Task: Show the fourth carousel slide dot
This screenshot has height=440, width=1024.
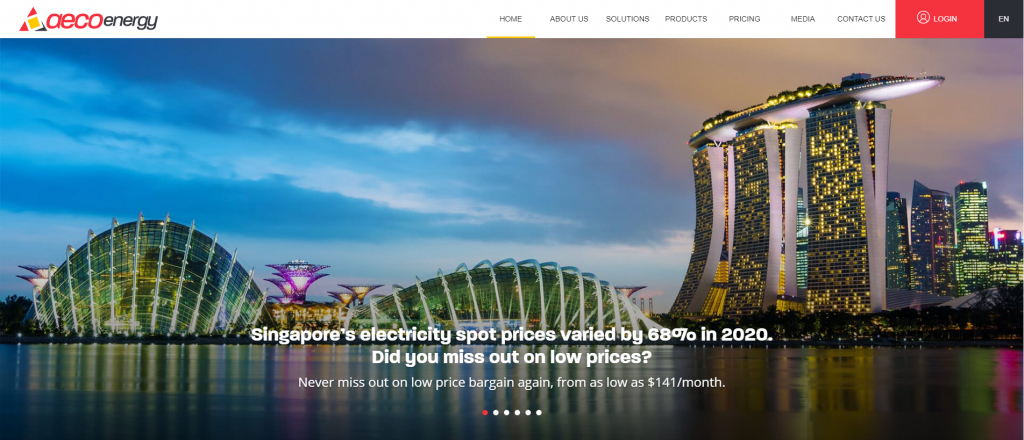Action: coord(517,413)
